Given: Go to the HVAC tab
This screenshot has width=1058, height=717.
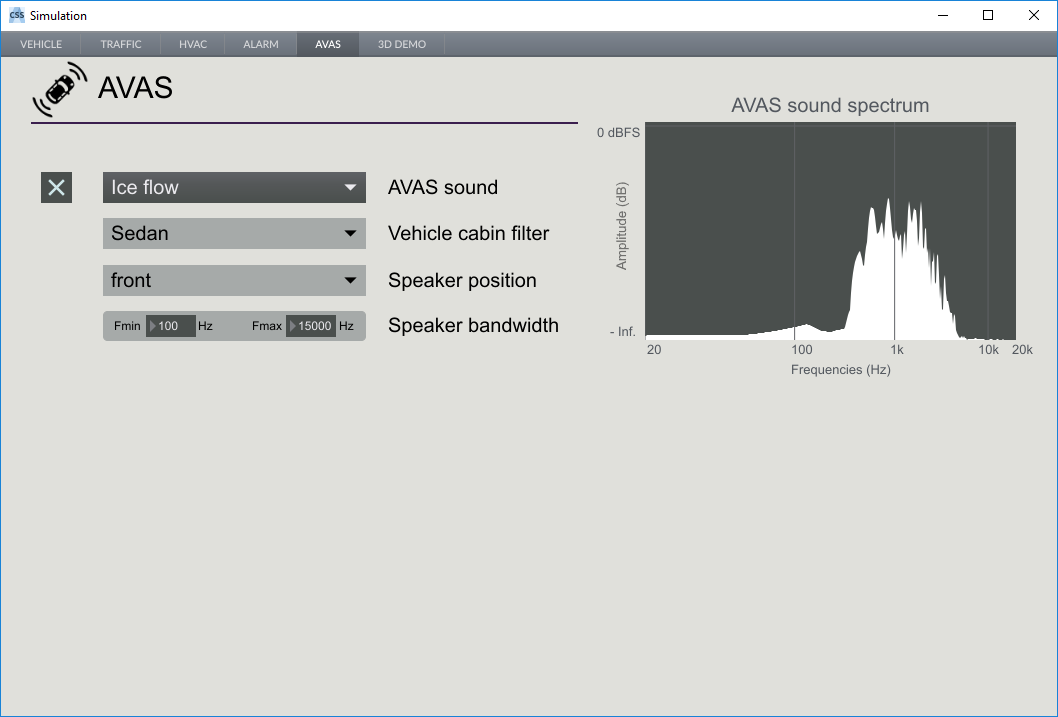Looking at the screenshot, I should 193,45.
